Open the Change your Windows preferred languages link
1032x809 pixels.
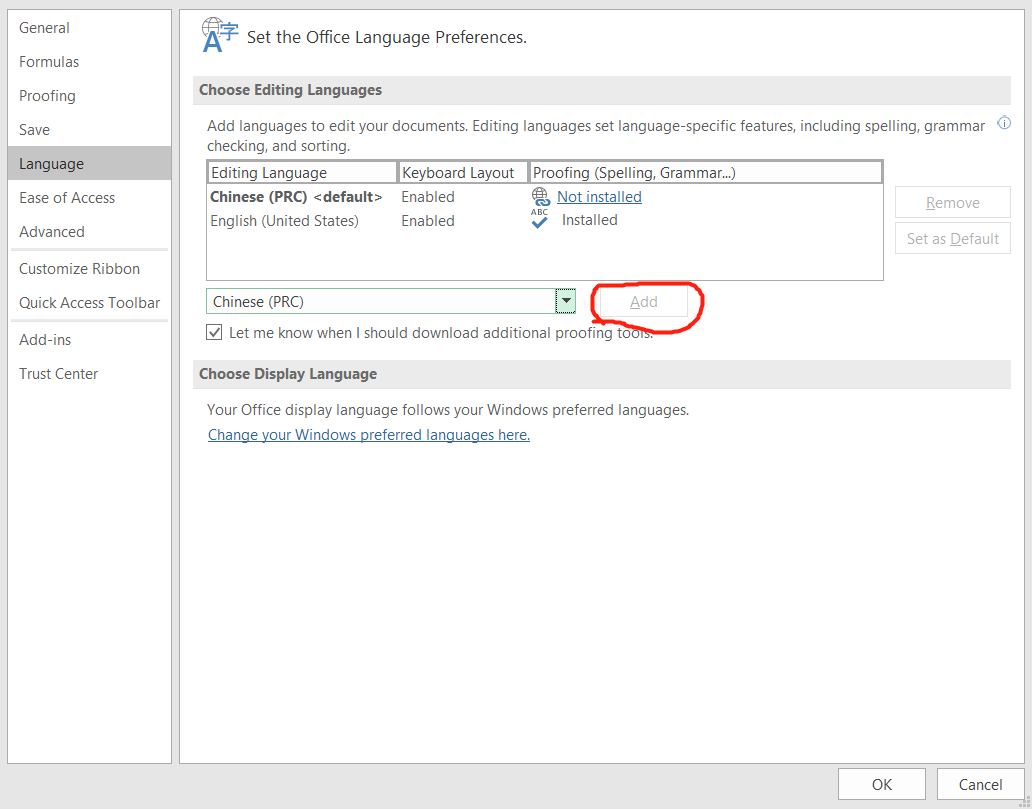(369, 435)
